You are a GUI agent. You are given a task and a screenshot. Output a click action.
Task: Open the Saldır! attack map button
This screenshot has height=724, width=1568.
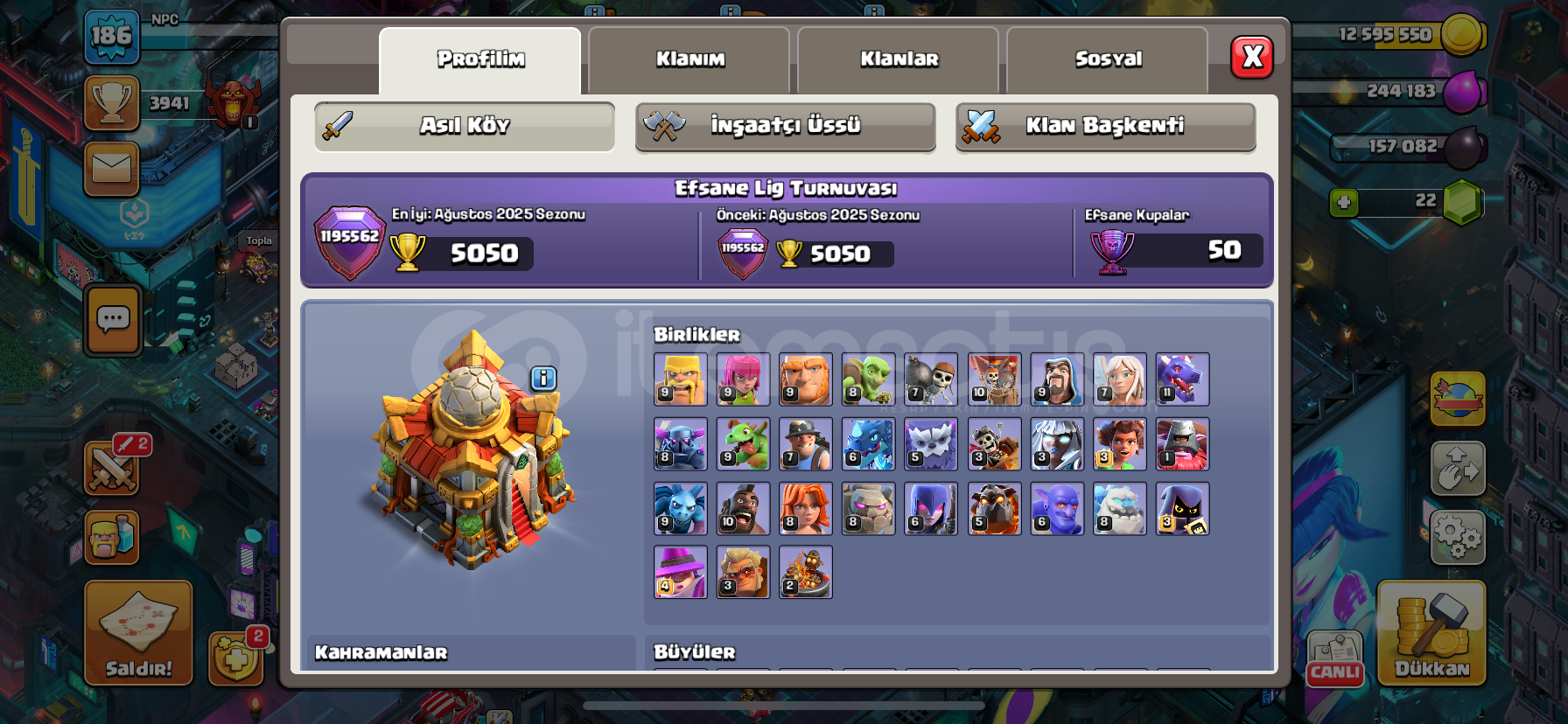tap(138, 633)
